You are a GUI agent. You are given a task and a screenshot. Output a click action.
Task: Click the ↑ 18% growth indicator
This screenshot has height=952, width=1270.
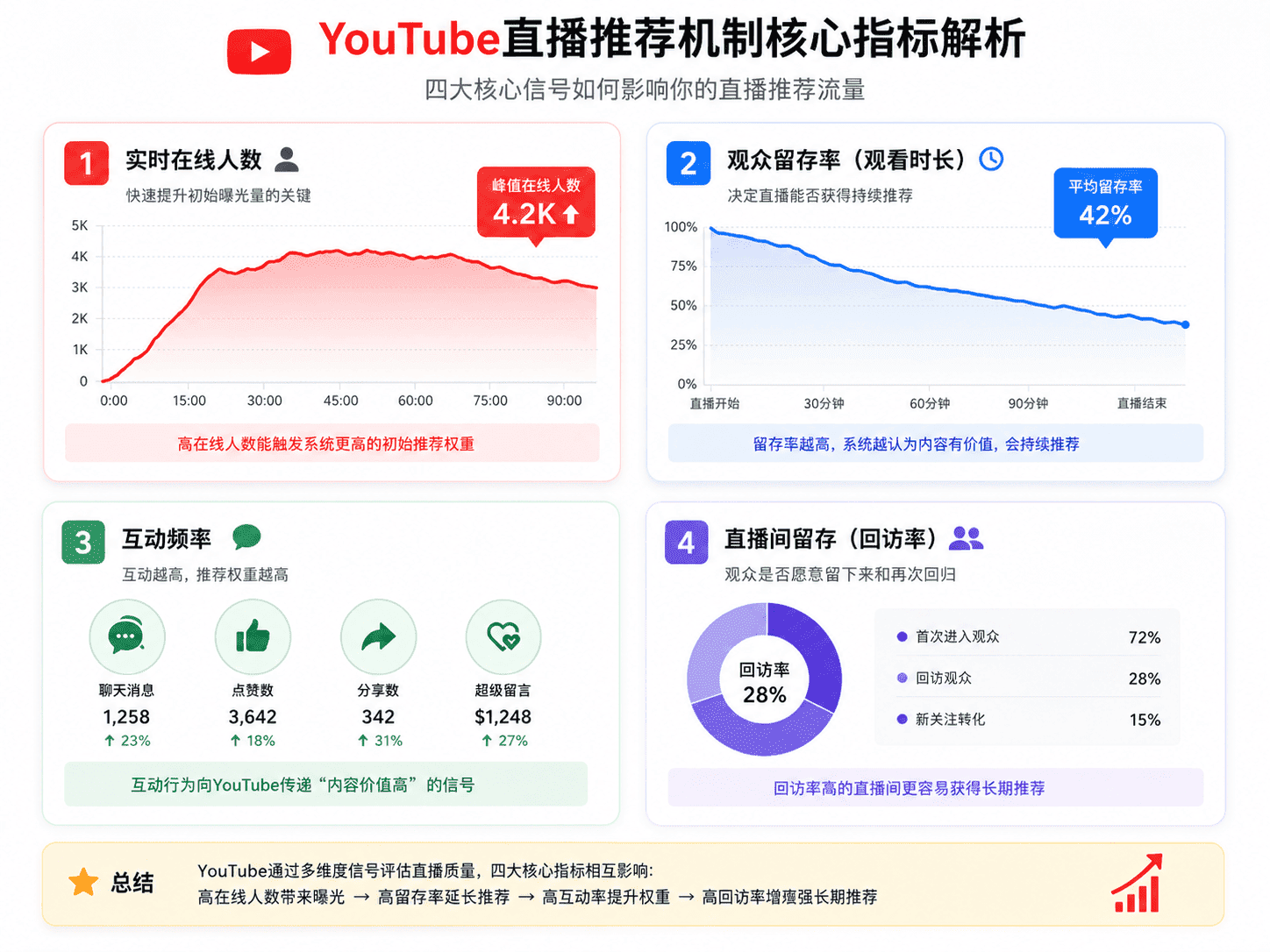pos(253,741)
